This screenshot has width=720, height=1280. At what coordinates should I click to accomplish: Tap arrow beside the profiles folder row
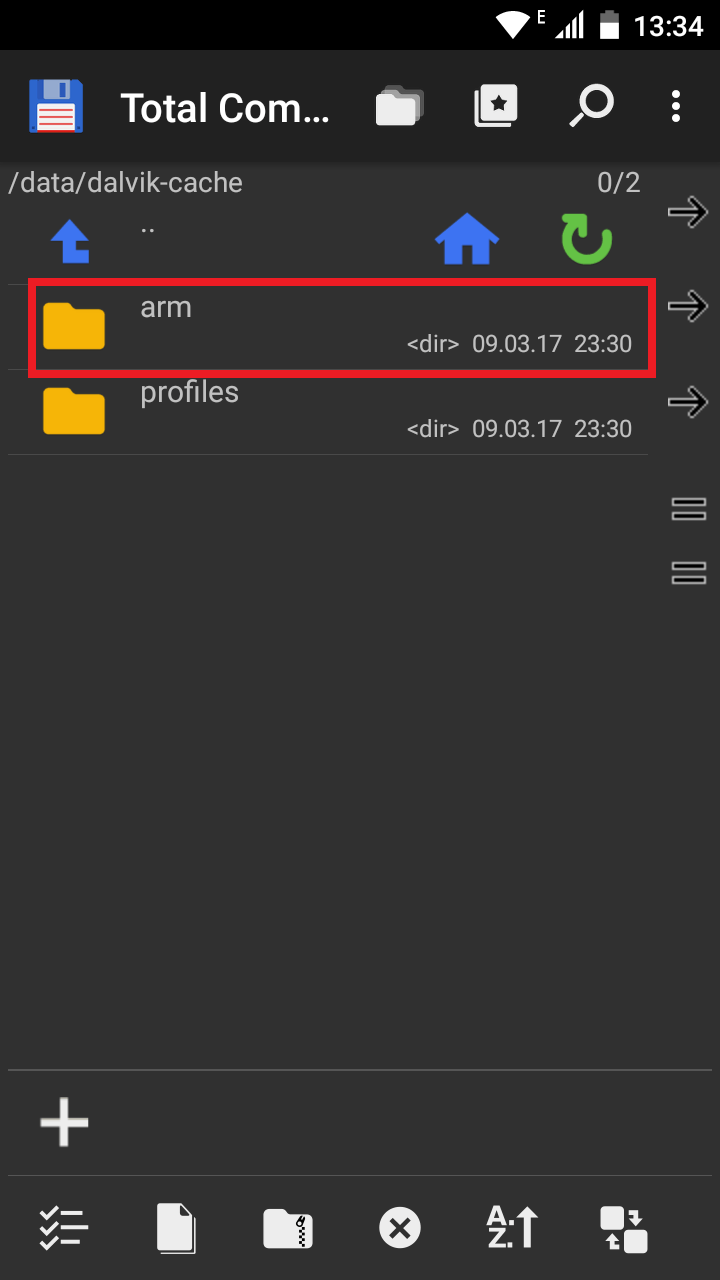tap(688, 403)
